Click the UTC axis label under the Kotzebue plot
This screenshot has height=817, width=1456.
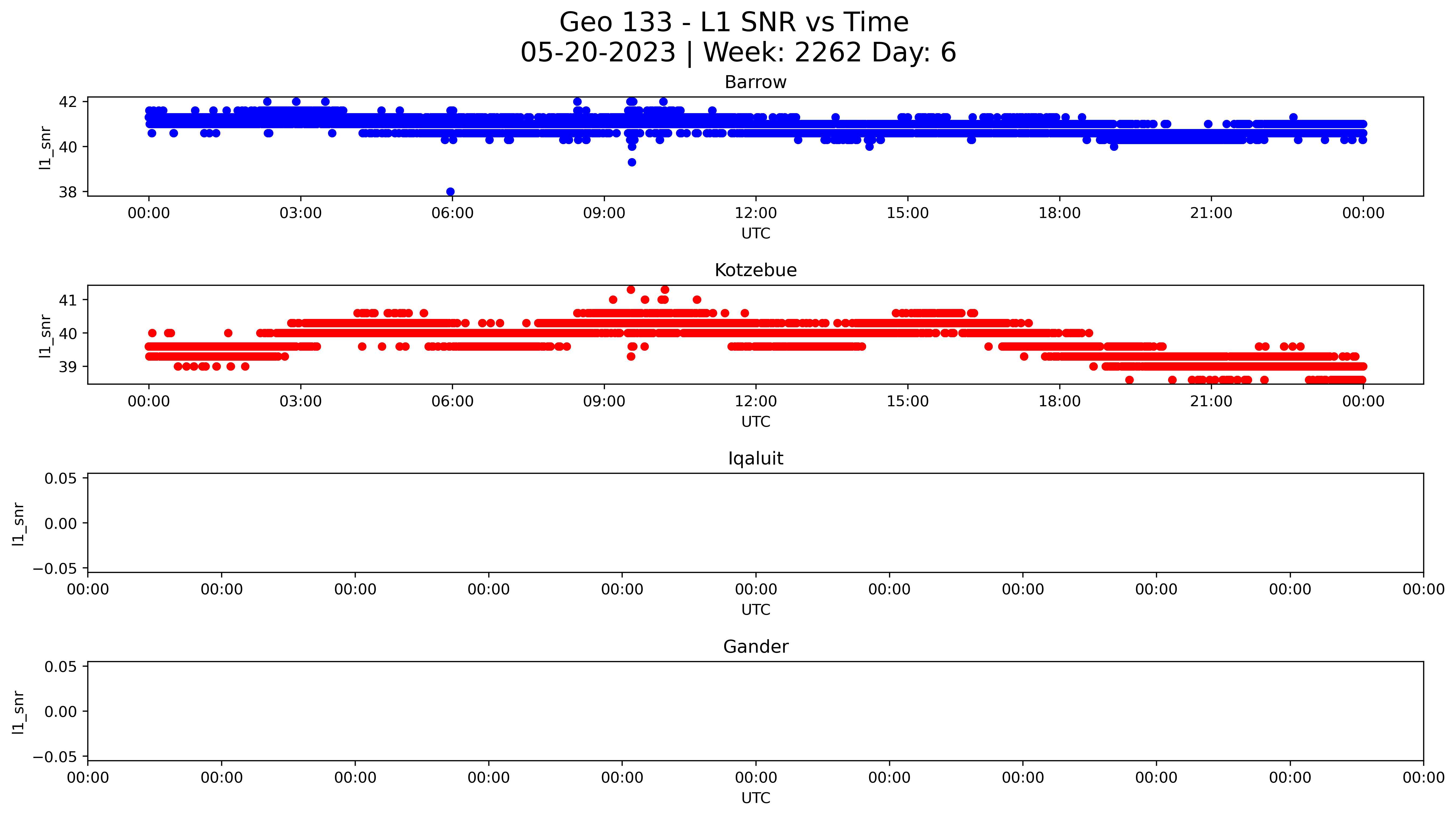[x=756, y=422]
